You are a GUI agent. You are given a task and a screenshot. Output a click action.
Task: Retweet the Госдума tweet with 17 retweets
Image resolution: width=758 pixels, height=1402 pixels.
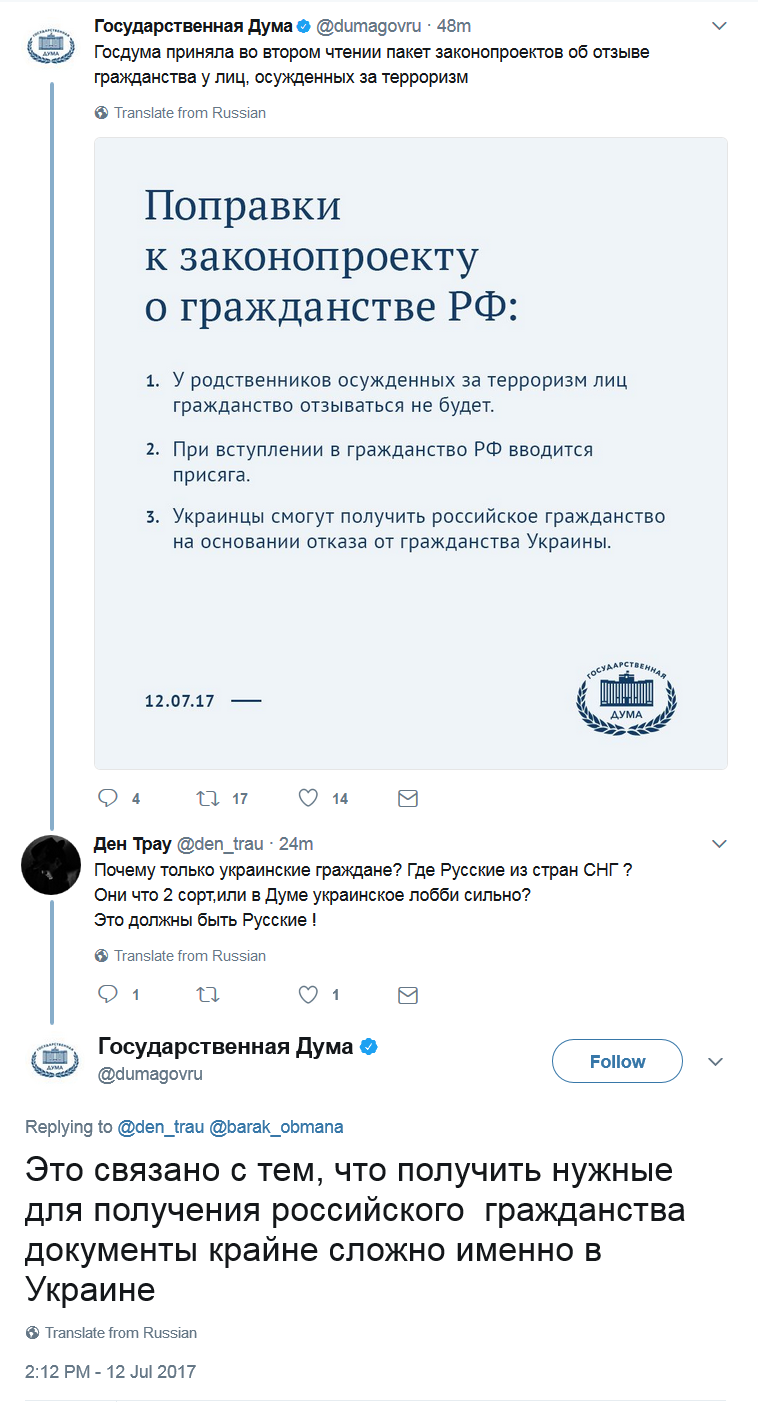(x=209, y=798)
